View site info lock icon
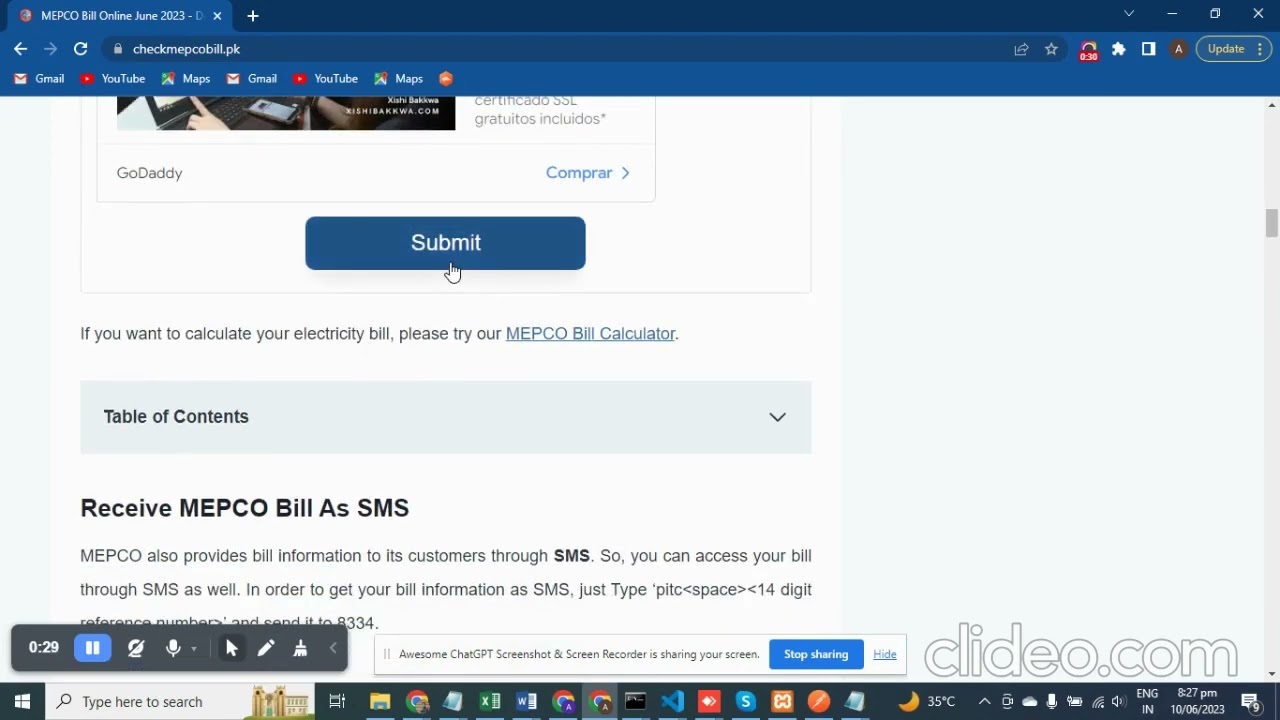The image size is (1280, 720). 118,49
